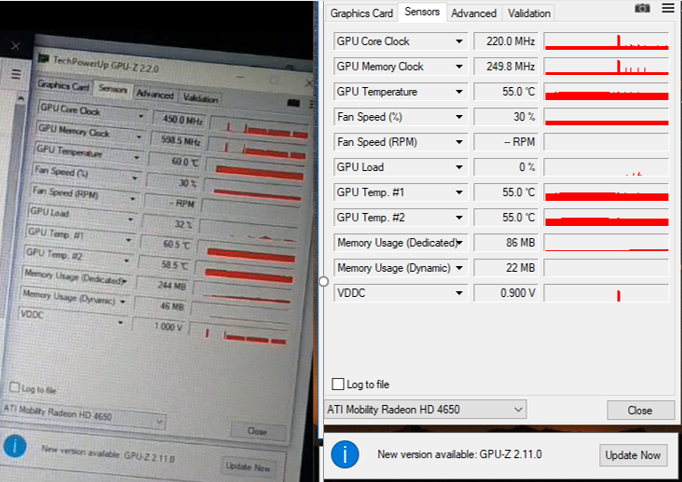Click Update Now in left window

click(x=247, y=467)
